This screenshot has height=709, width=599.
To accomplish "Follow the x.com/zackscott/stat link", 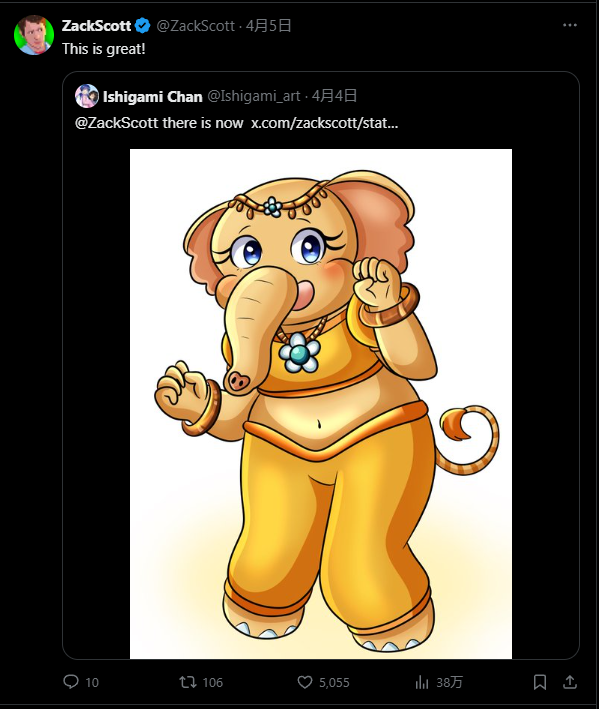I will (x=325, y=123).
